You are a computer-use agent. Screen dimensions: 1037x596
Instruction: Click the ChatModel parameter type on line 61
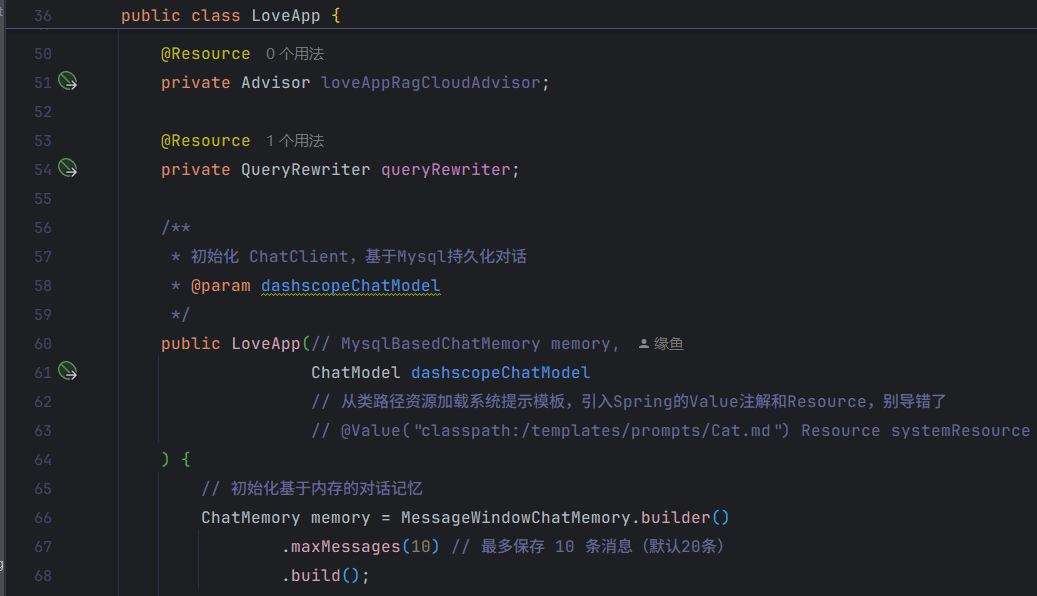coord(356,373)
